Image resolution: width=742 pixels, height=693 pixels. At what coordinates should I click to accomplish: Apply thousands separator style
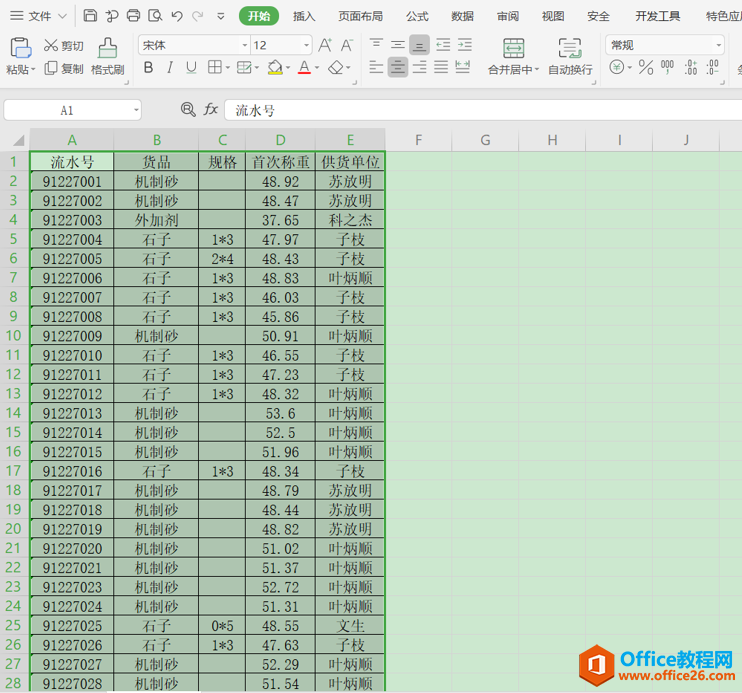(667, 67)
